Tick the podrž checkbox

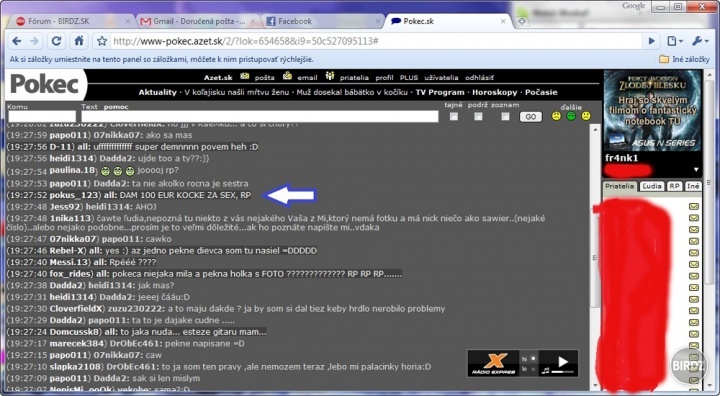tap(478, 116)
